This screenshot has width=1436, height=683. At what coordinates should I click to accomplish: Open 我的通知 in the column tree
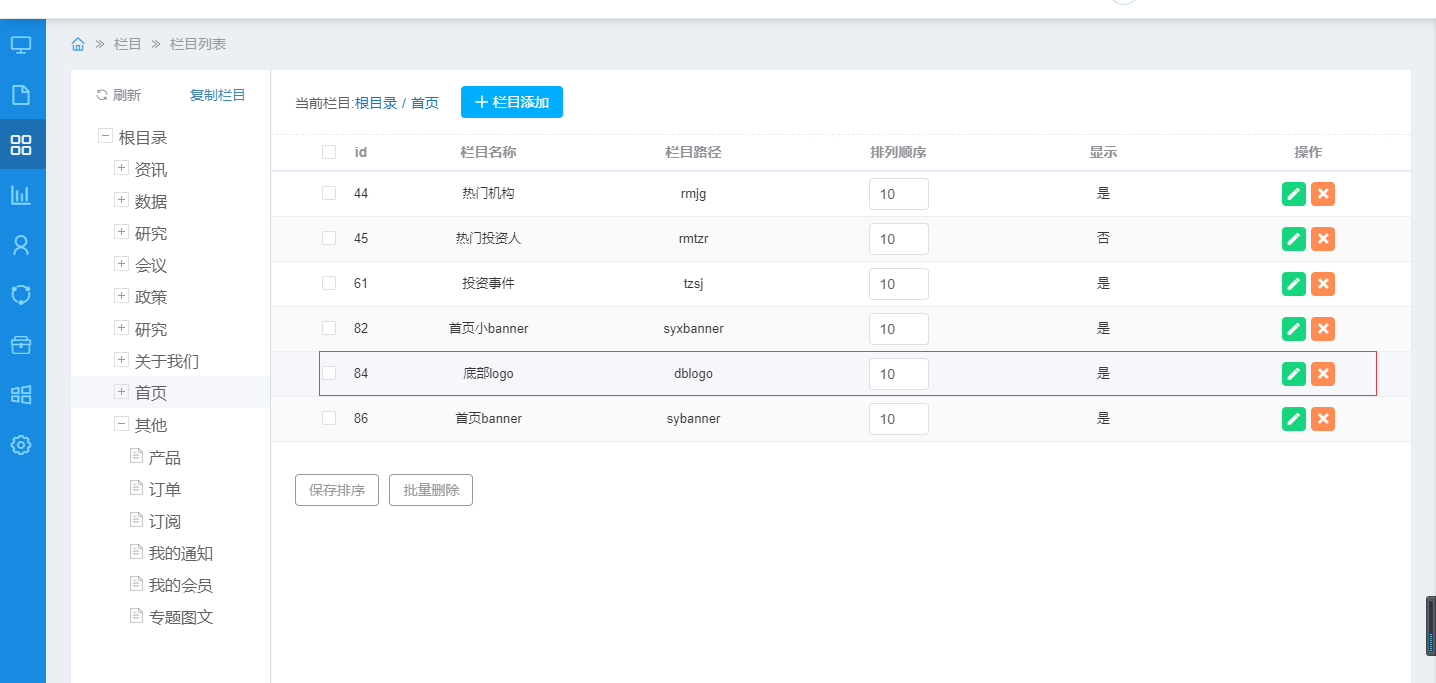pos(181,554)
